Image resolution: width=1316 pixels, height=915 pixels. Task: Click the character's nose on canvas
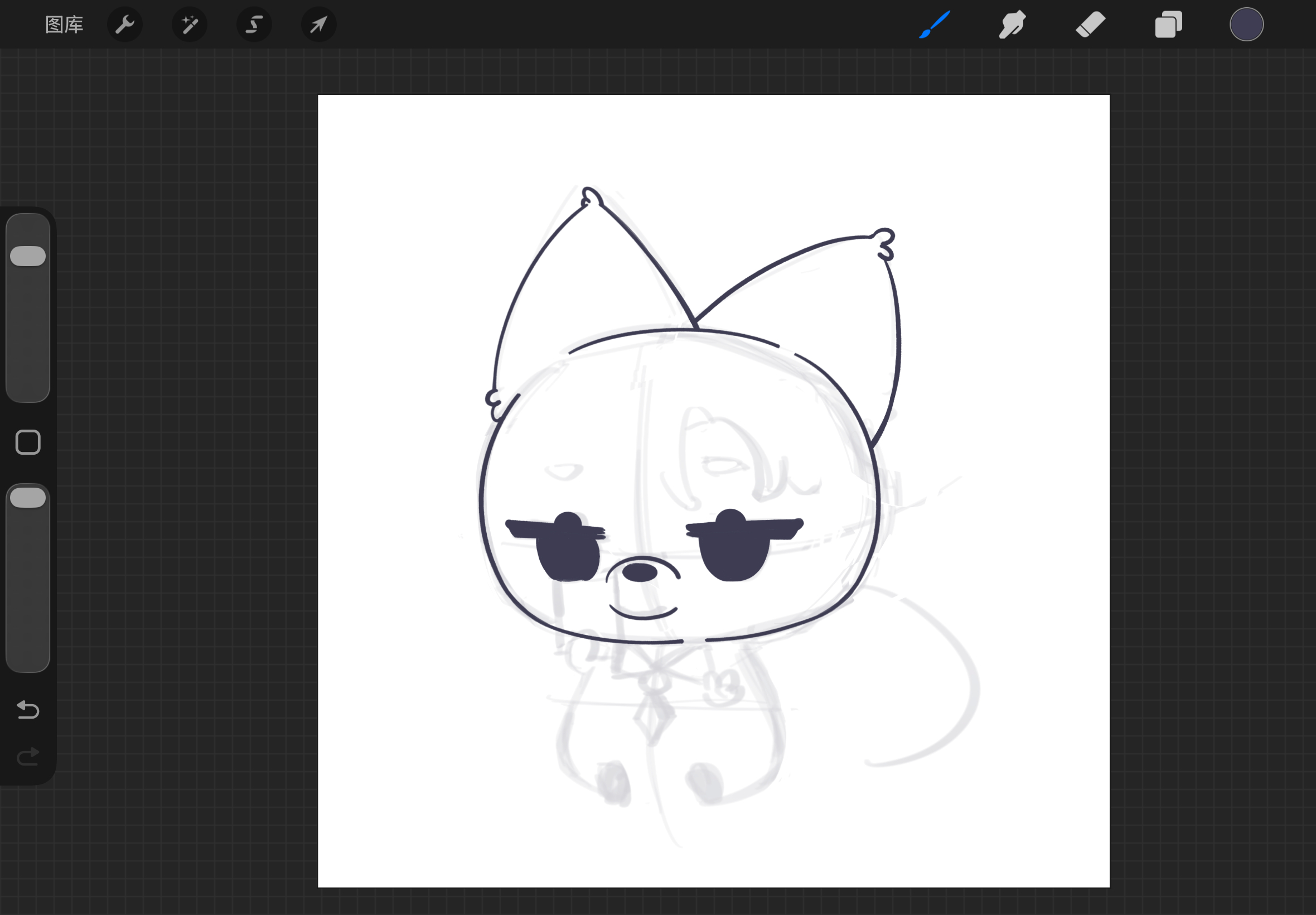(640, 572)
